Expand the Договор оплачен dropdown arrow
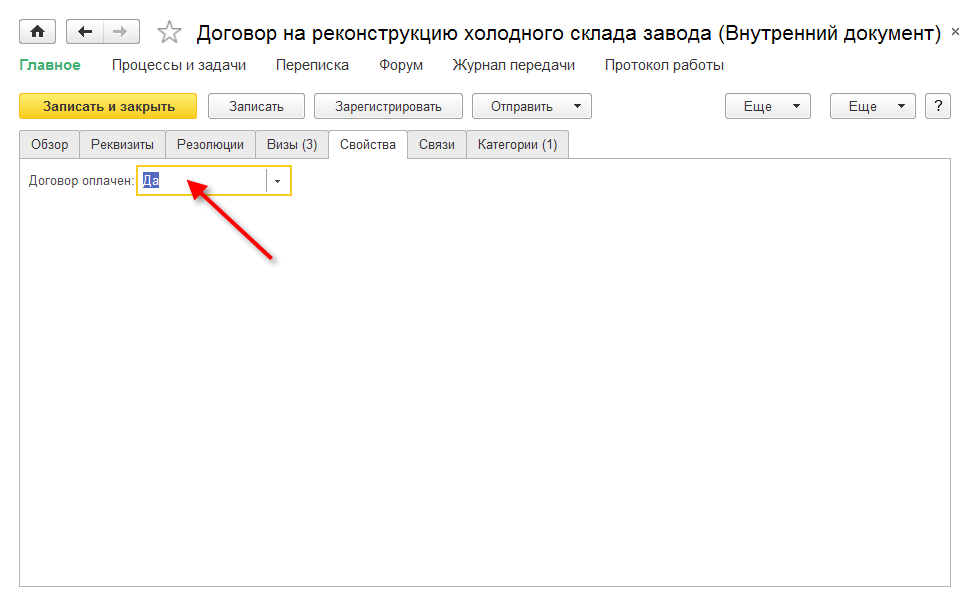 click(x=278, y=181)
